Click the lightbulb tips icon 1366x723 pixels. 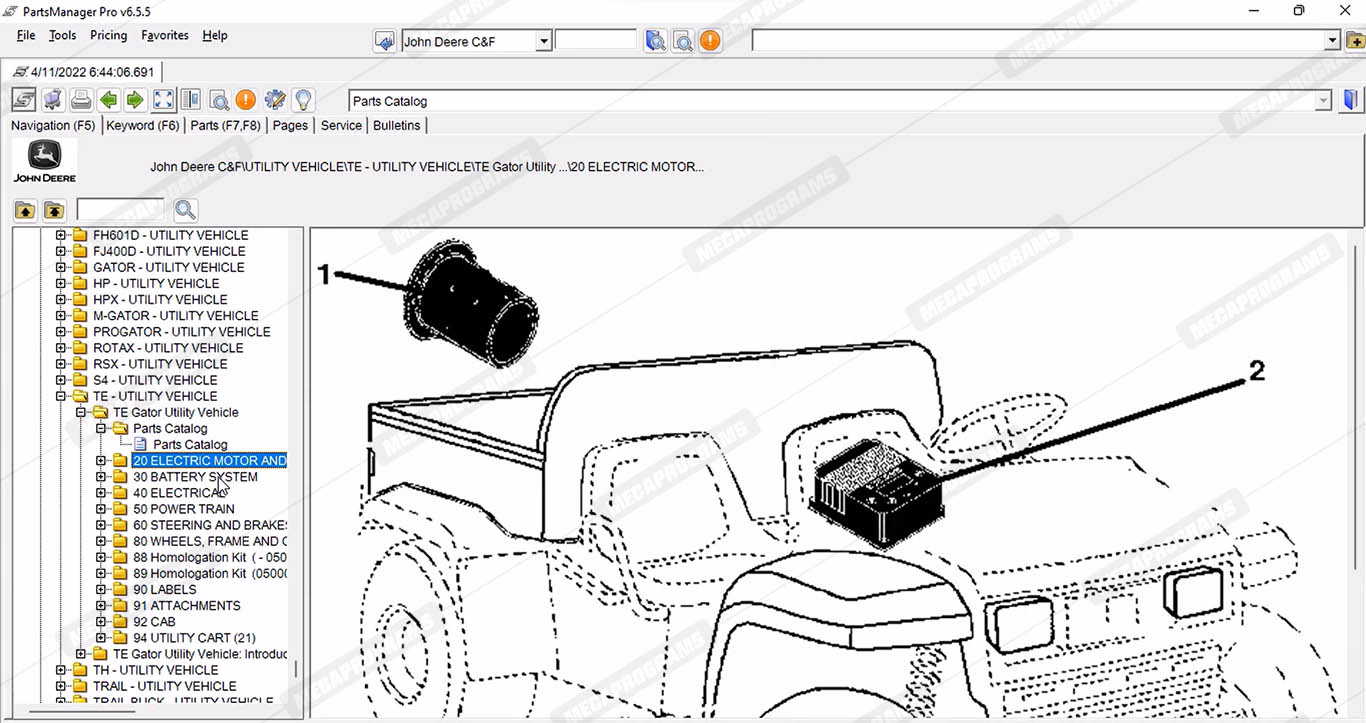pos(303,100)
